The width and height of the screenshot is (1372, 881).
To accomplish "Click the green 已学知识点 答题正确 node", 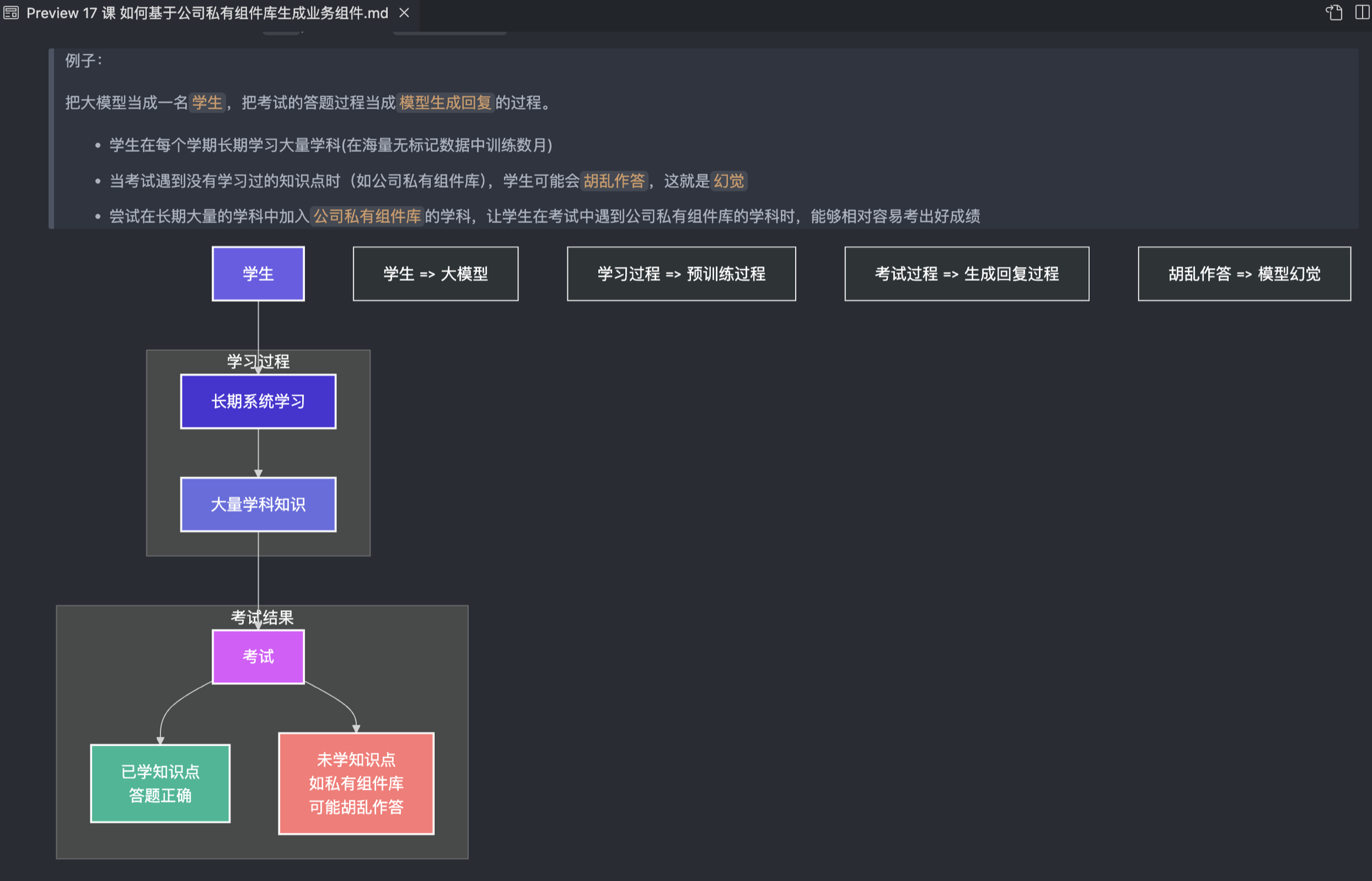I will (160, 783).
